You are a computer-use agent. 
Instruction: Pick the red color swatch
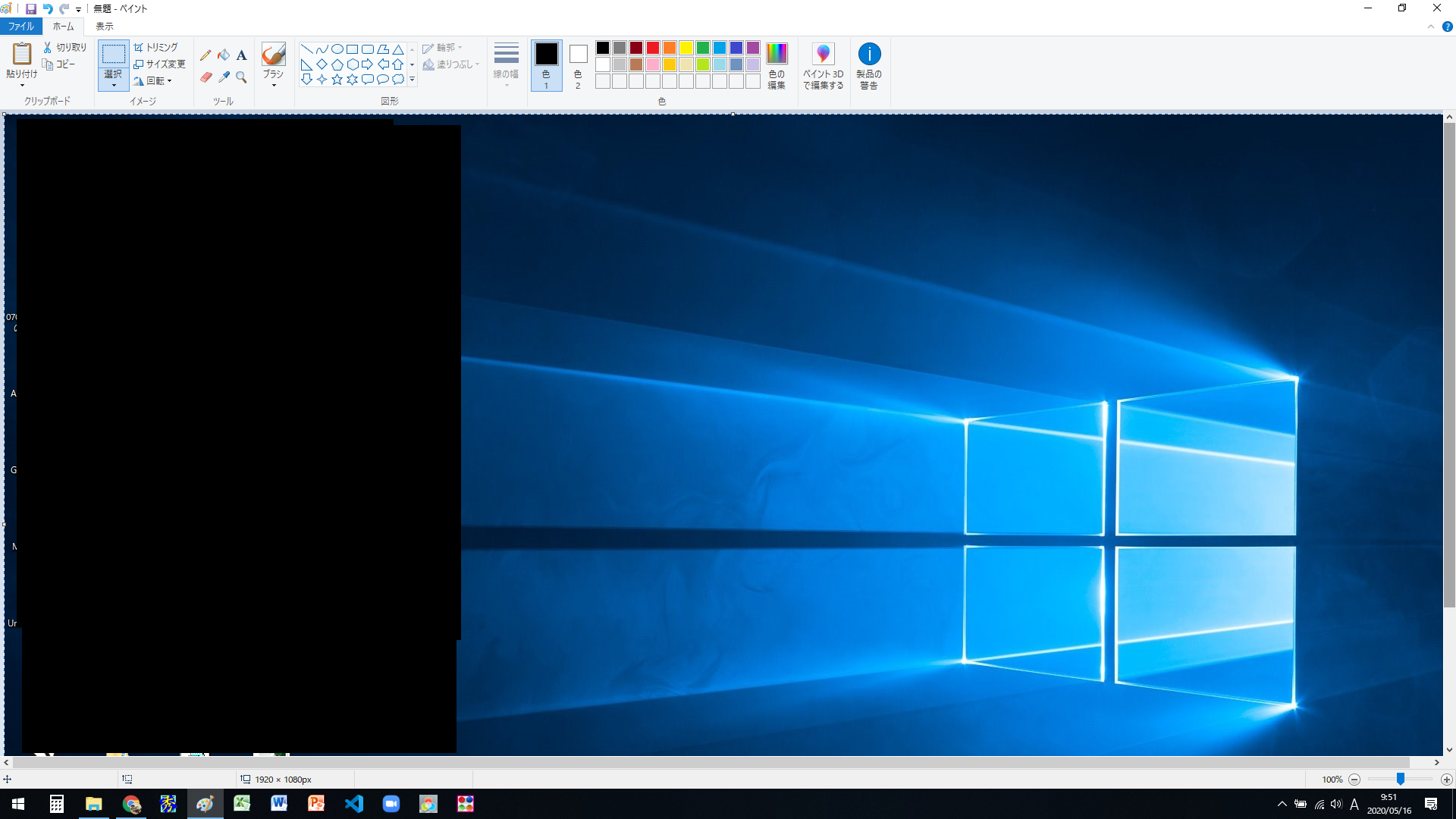pyautogui.click(x=653, y=48)
